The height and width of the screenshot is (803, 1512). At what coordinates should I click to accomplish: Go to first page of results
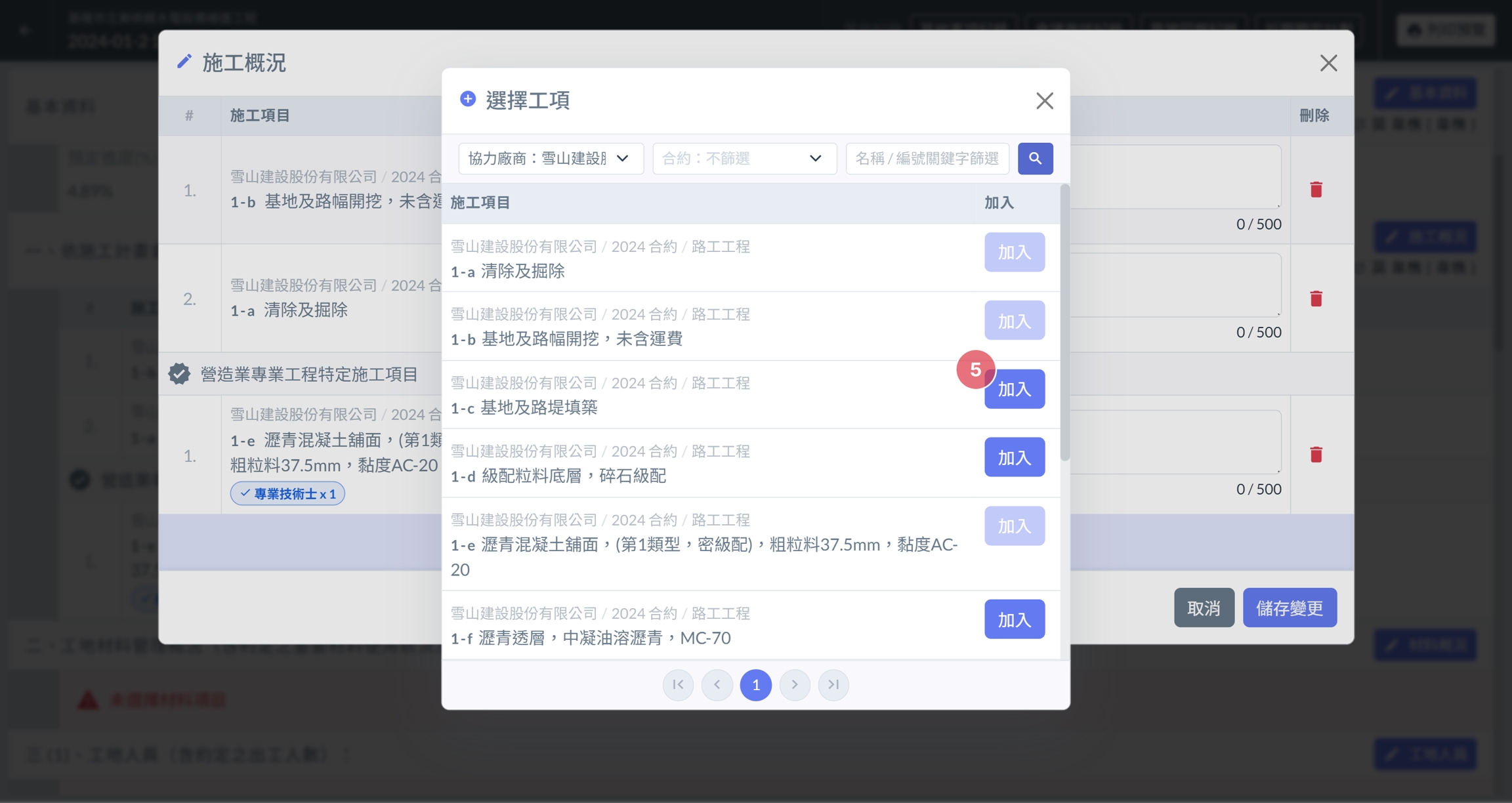pos(678,685)
